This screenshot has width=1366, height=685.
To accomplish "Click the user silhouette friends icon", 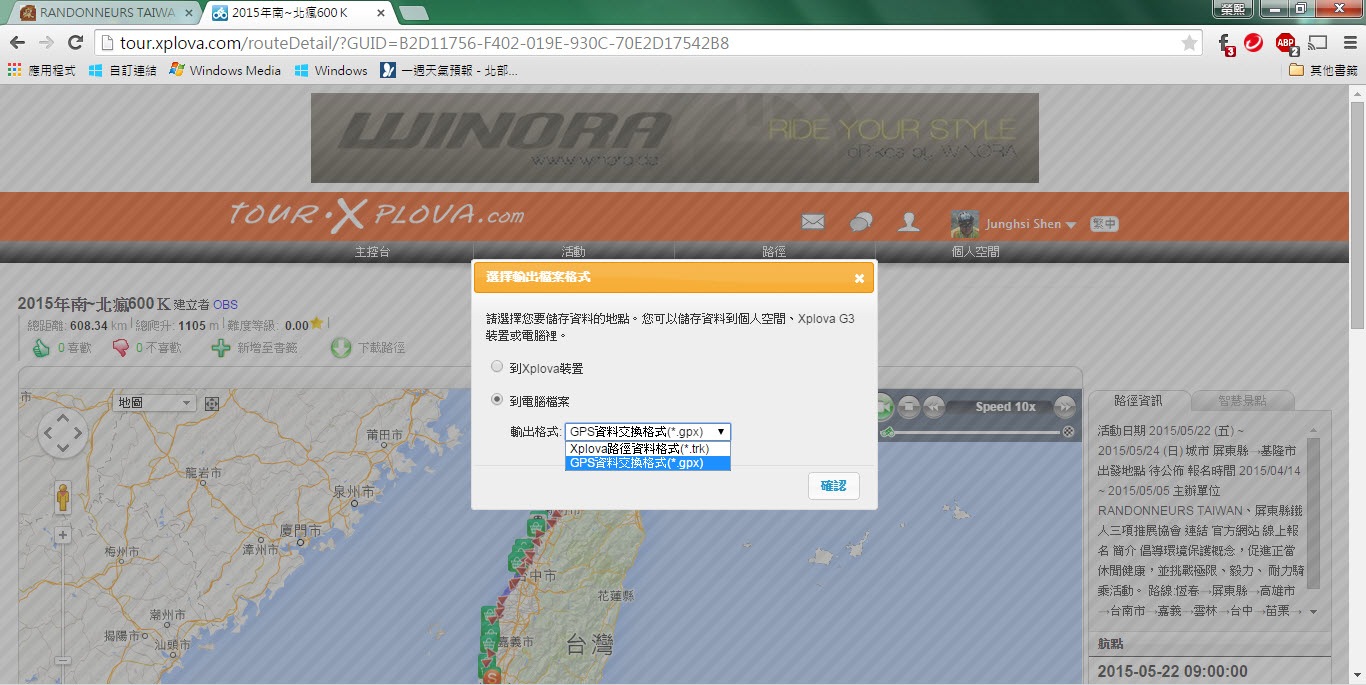I will (908, 222).
